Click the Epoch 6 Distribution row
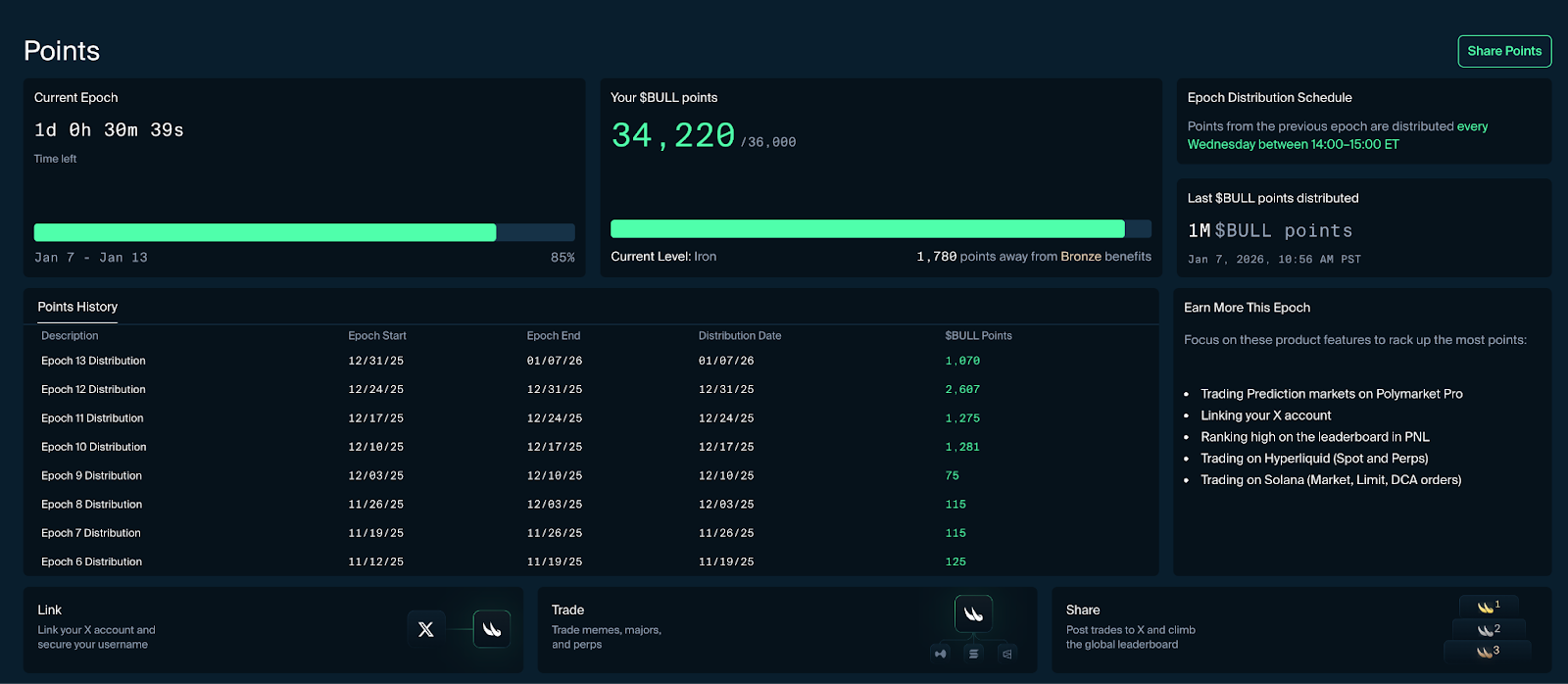 tap(91, 562)
